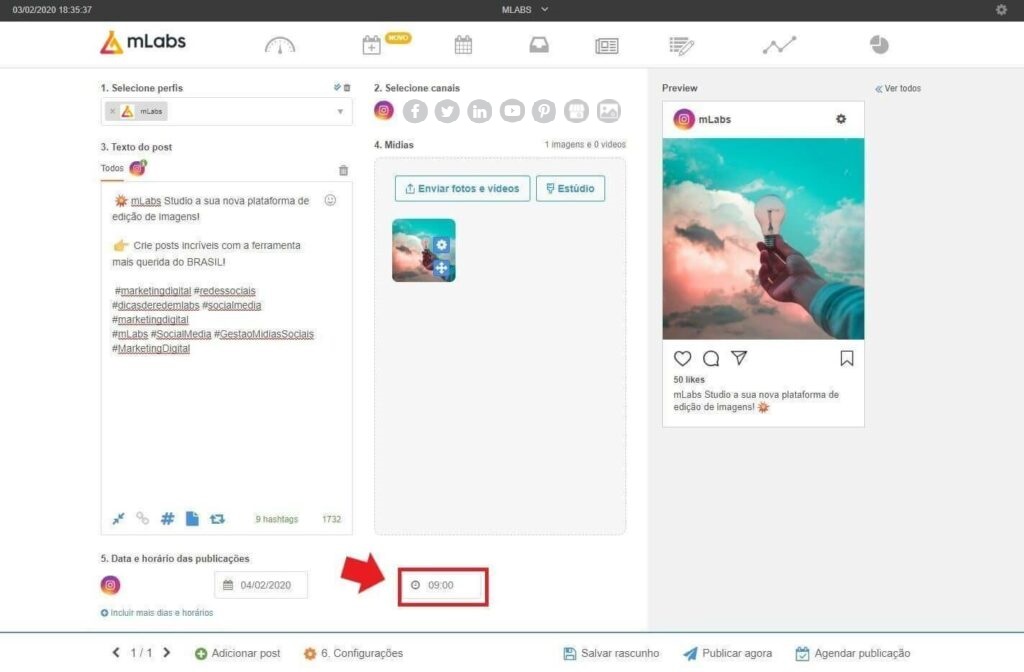Click the move arrows on the media thumbnail

pos(441,268)
